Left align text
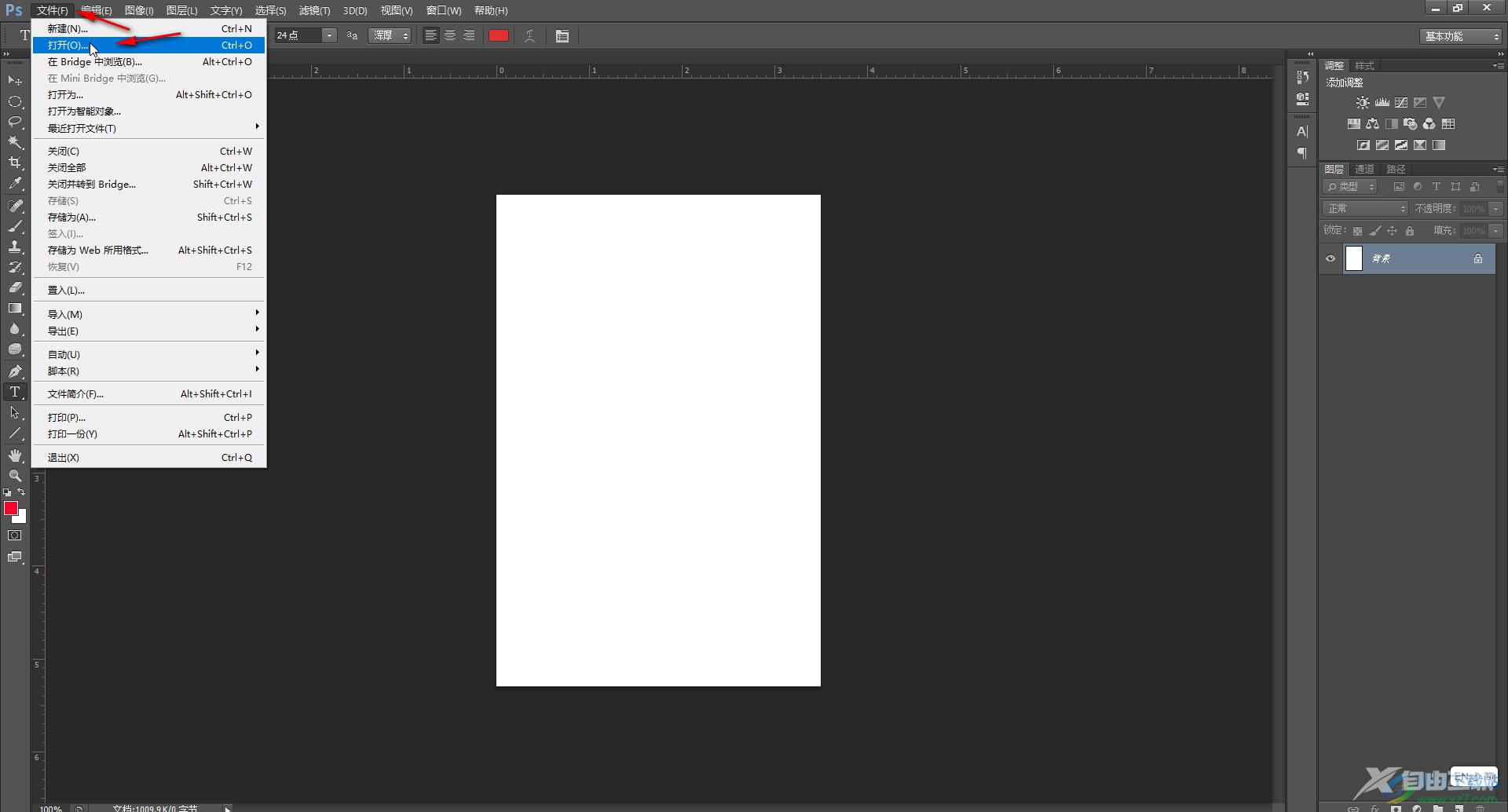Viewport: 1508px width, 812px height. click(431, 35)
